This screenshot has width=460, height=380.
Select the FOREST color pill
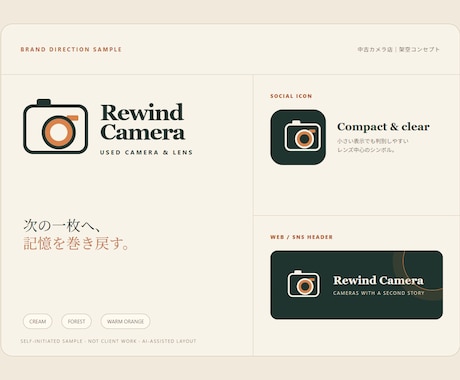click(76, 321)
